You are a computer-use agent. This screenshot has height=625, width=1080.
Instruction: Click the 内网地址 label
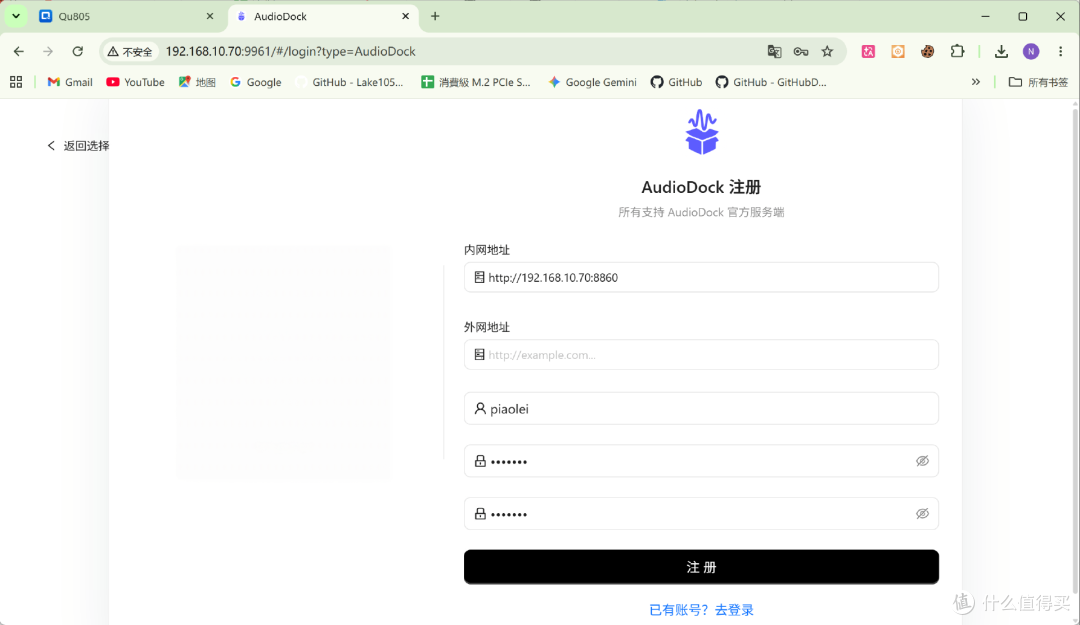click(x=487, y=250)
